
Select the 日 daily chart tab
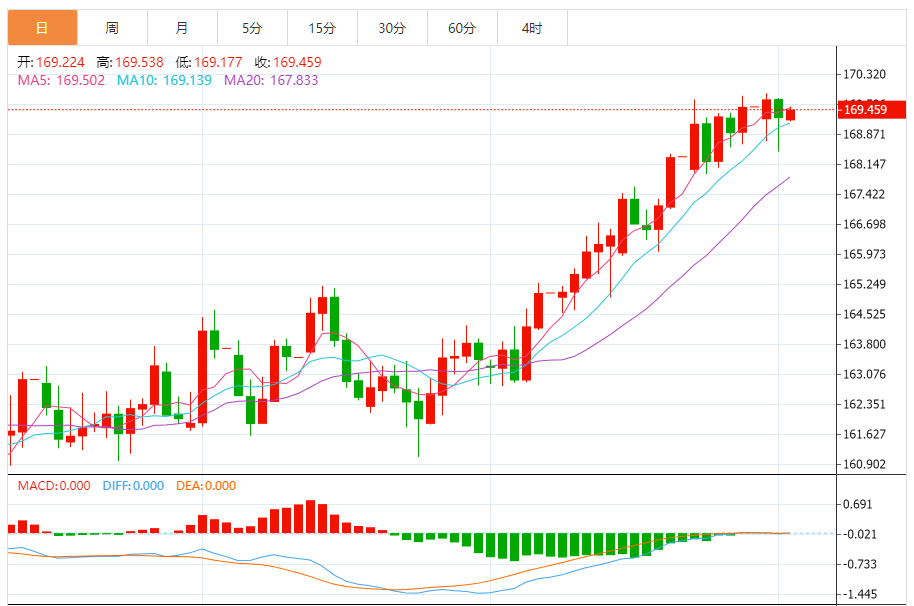pyautogui.click(x=42, y=29)
